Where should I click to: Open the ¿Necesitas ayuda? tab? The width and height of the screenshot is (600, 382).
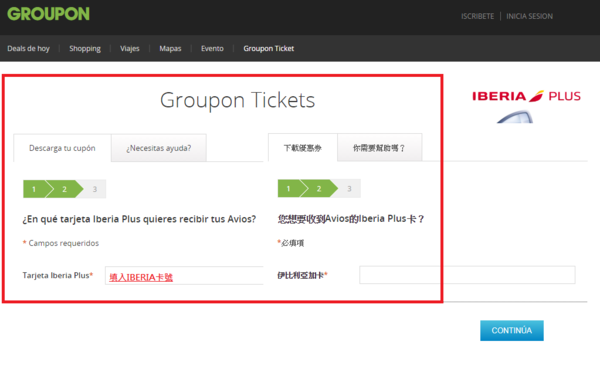pos(159,148)
